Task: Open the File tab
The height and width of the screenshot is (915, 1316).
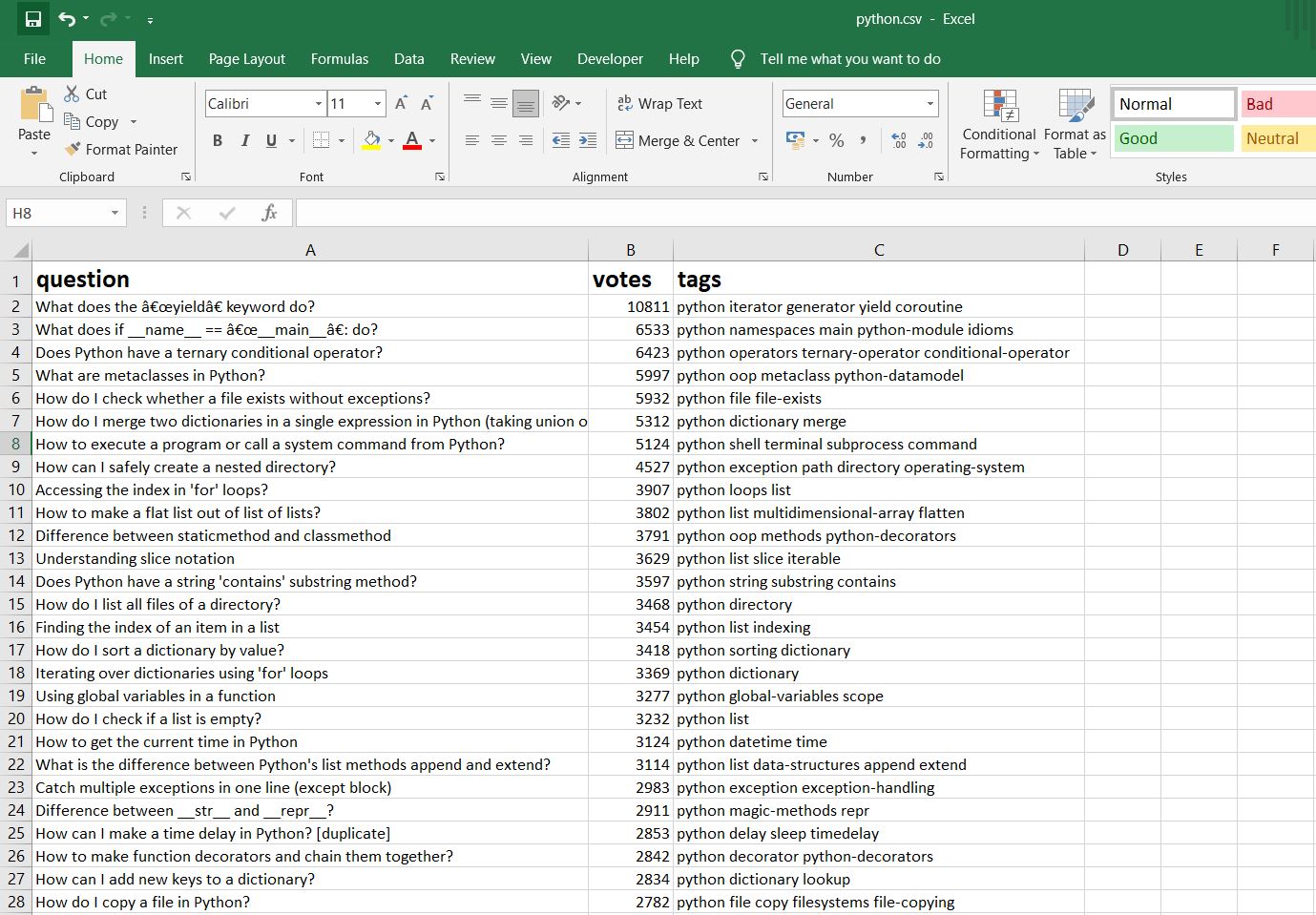Action: pyautogui.click(x=34, y=59)
